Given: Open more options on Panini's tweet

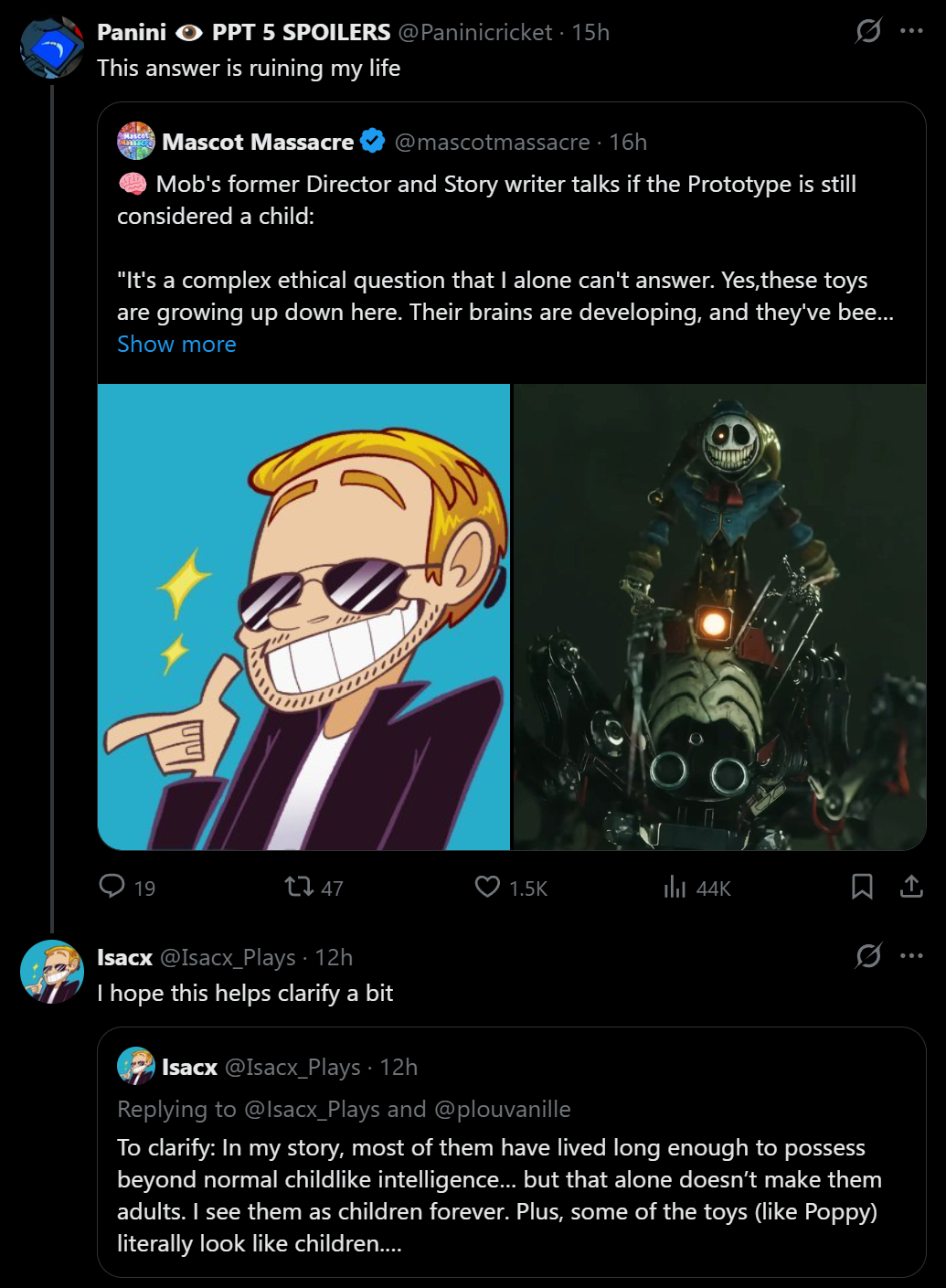Looking at the screenshot, I should pyautogui.click(x=911, y=31).
